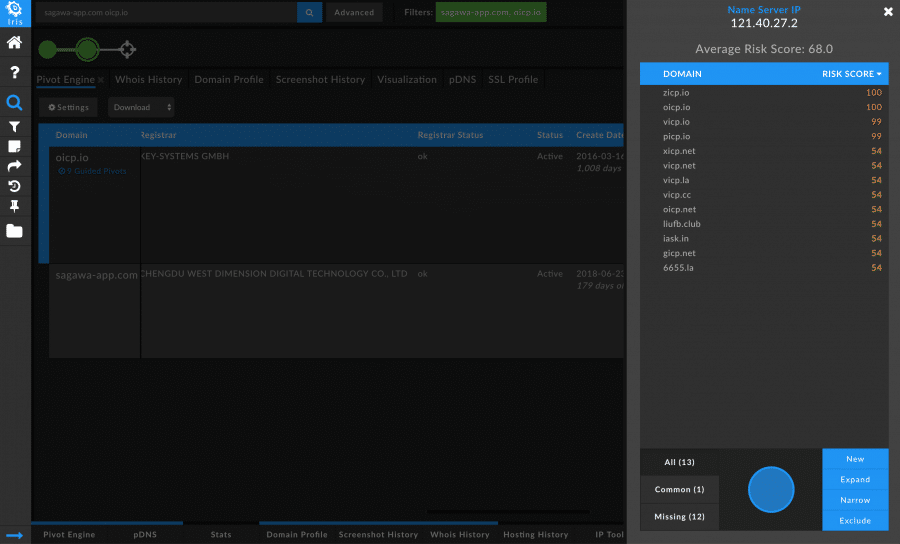Open the Notes sidebar icon
Image resolution: width=900 pixels, height=544 pixels.
(x=14, y=146)
